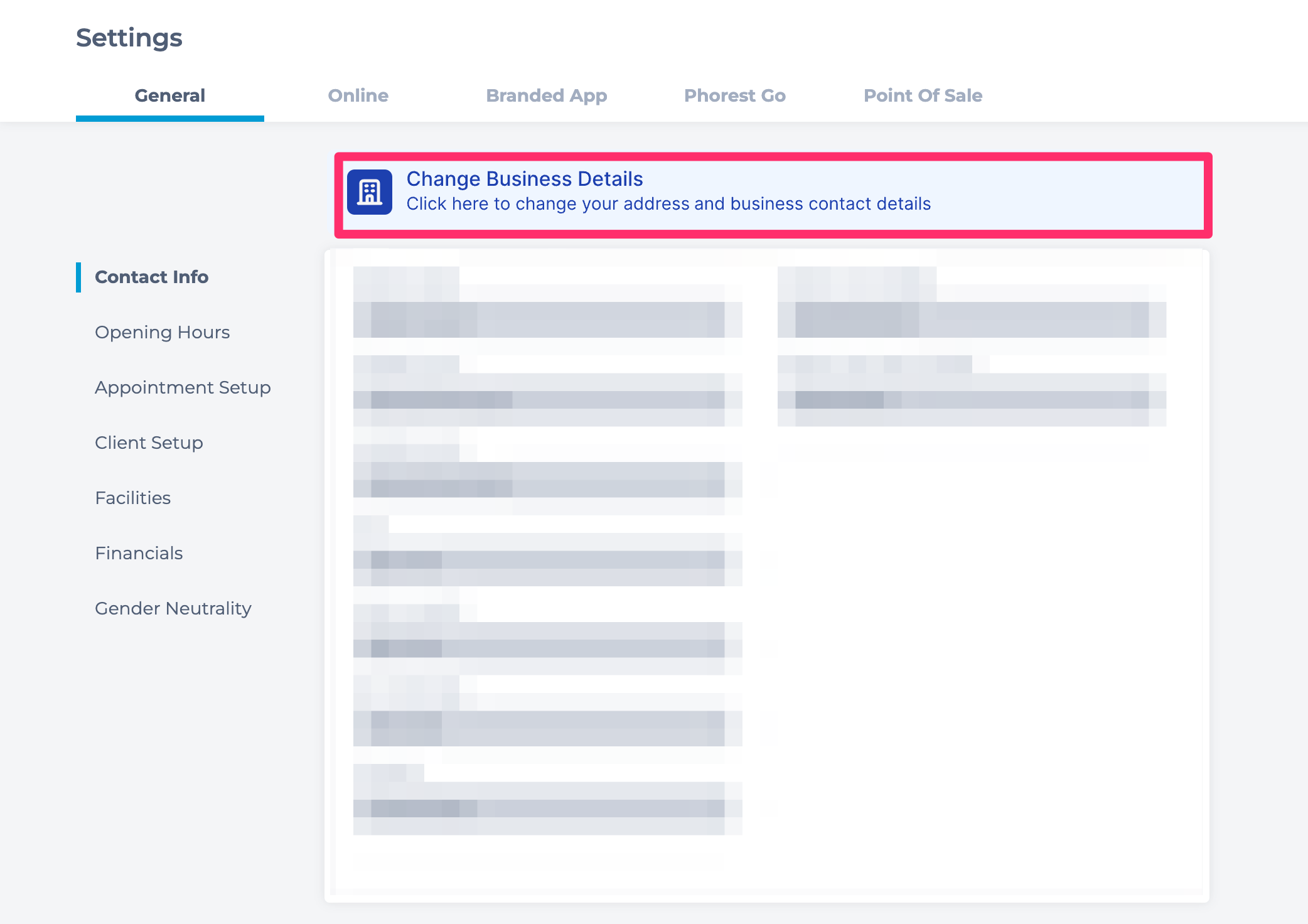Screen dimensions: 1308x924
Task: Click the second blurred field in right column
Action: coord(972,400)
